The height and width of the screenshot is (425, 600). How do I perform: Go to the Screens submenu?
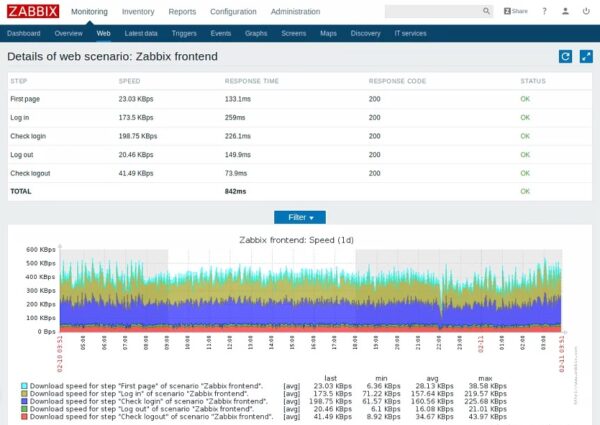(293, 33)
